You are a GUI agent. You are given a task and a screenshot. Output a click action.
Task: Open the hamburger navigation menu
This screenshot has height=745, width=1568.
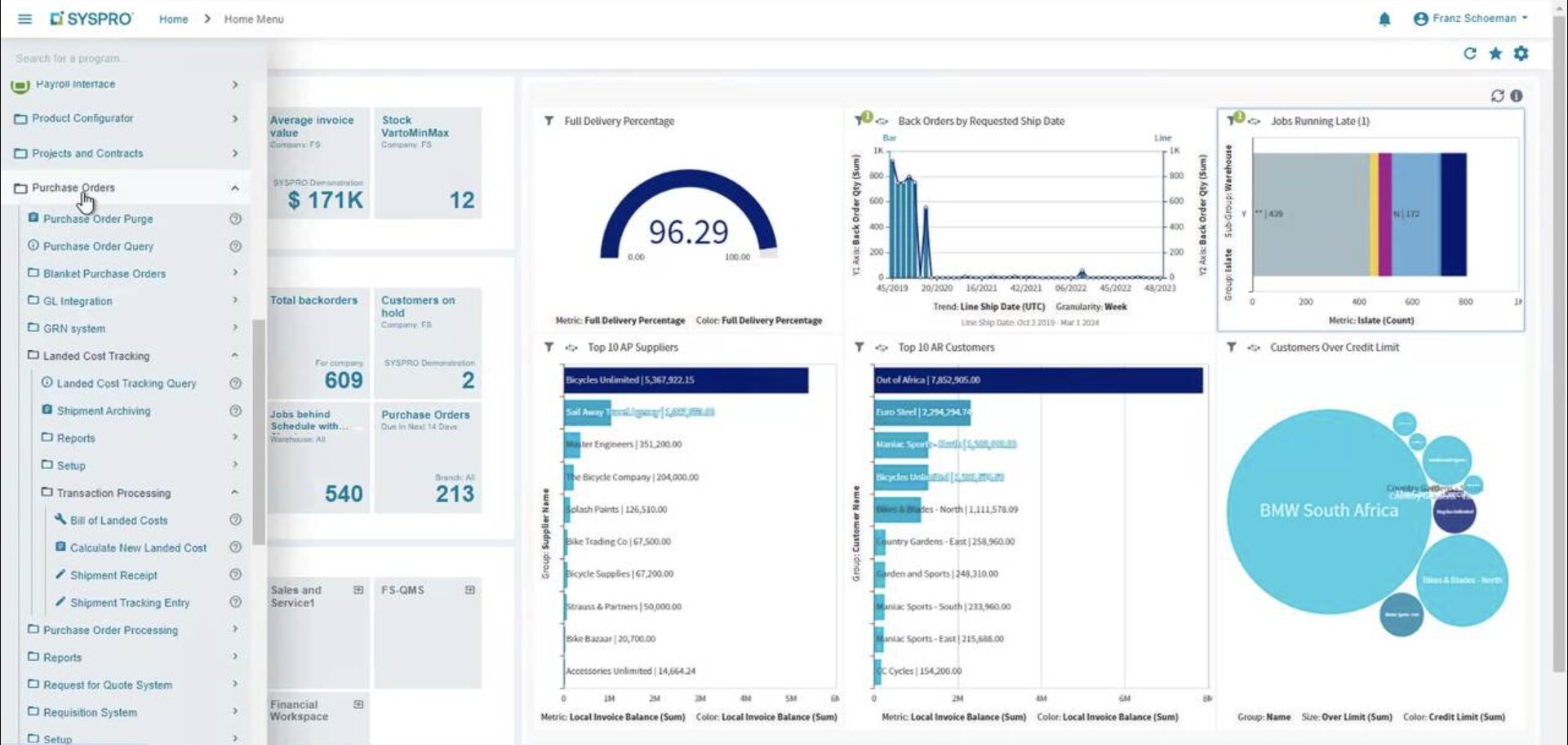pos(24,19)
